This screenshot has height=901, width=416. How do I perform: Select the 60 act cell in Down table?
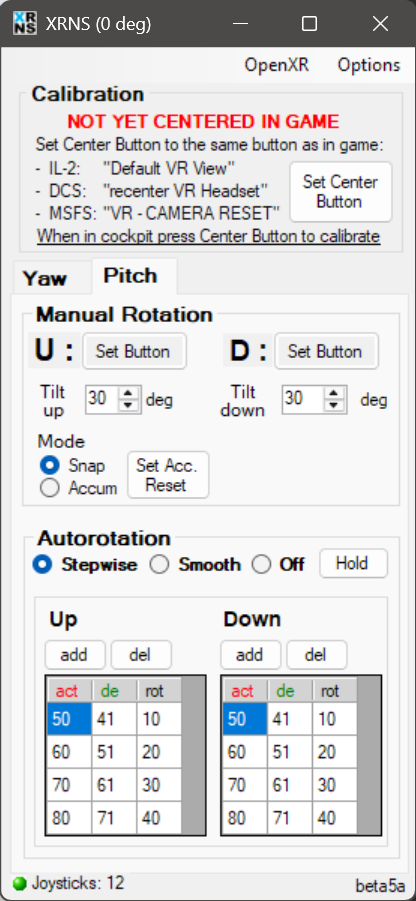tap(244, 752)
